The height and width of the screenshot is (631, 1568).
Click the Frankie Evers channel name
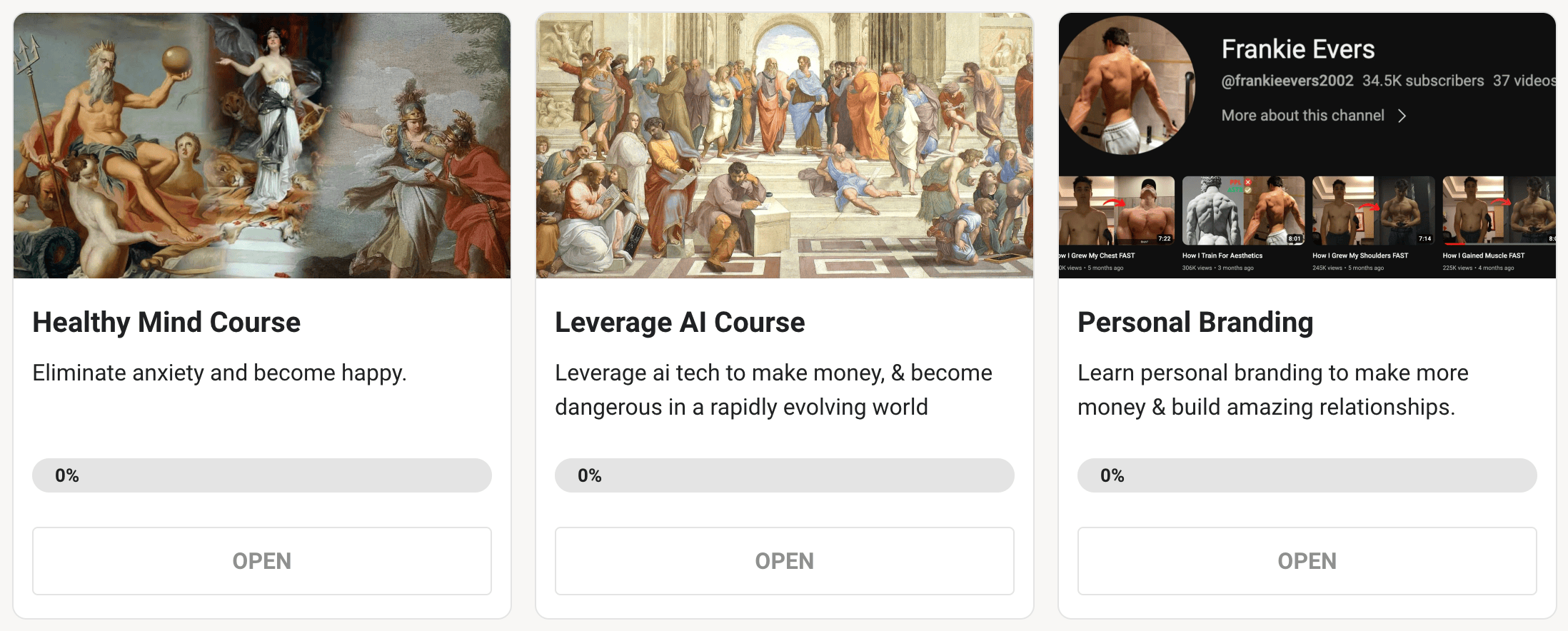tap(1297, 49)
